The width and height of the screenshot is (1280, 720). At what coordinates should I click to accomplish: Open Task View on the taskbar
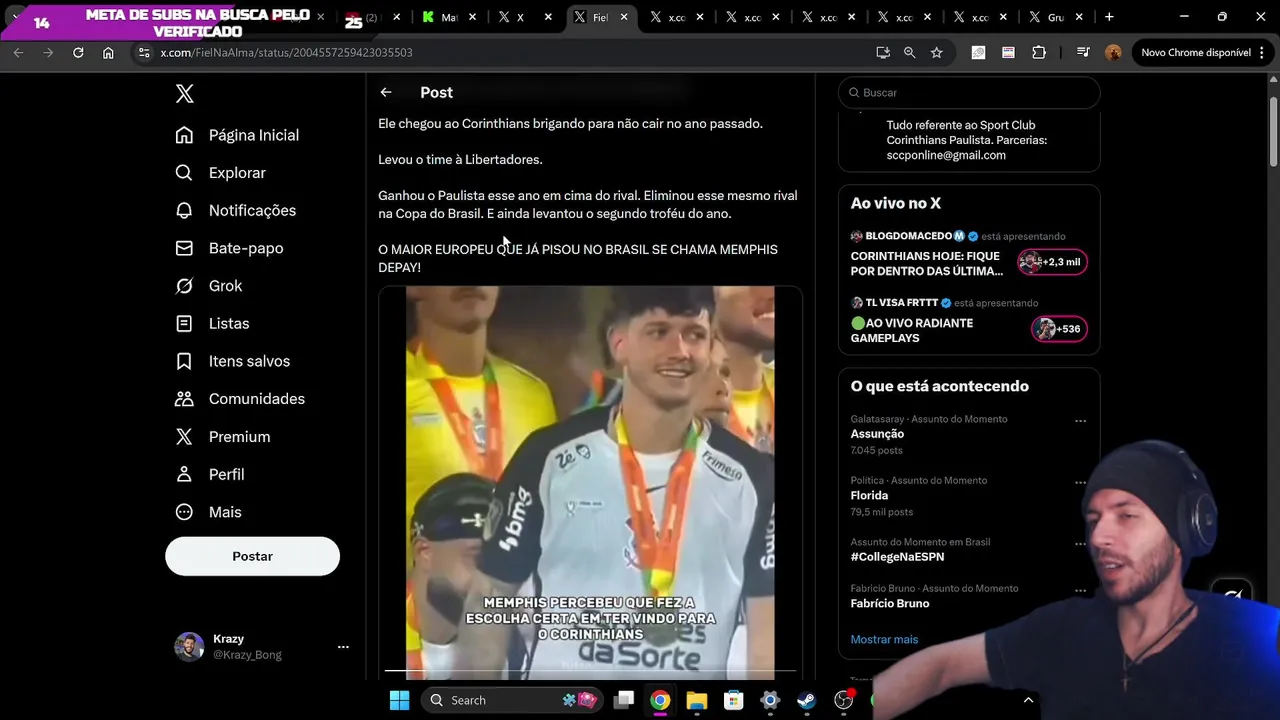[x=624, y=700]
